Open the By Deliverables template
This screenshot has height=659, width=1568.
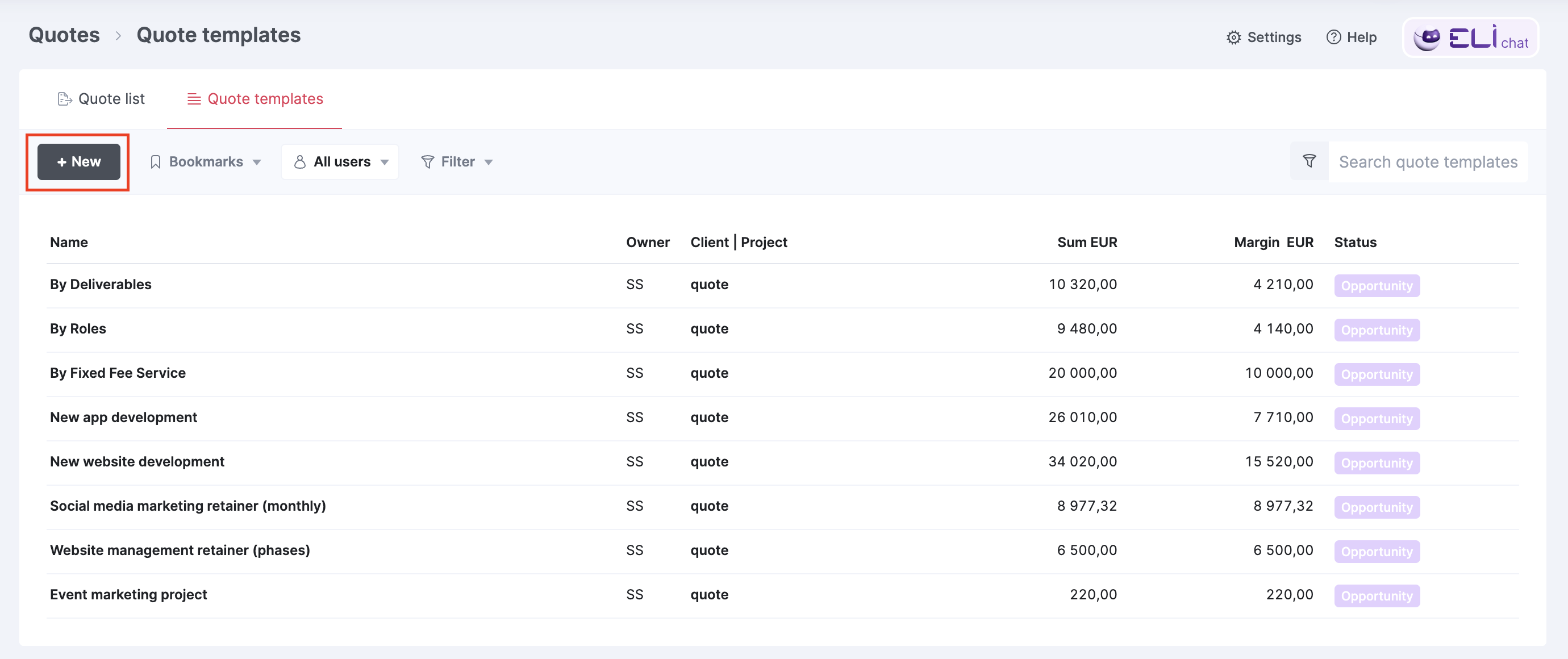101,285
